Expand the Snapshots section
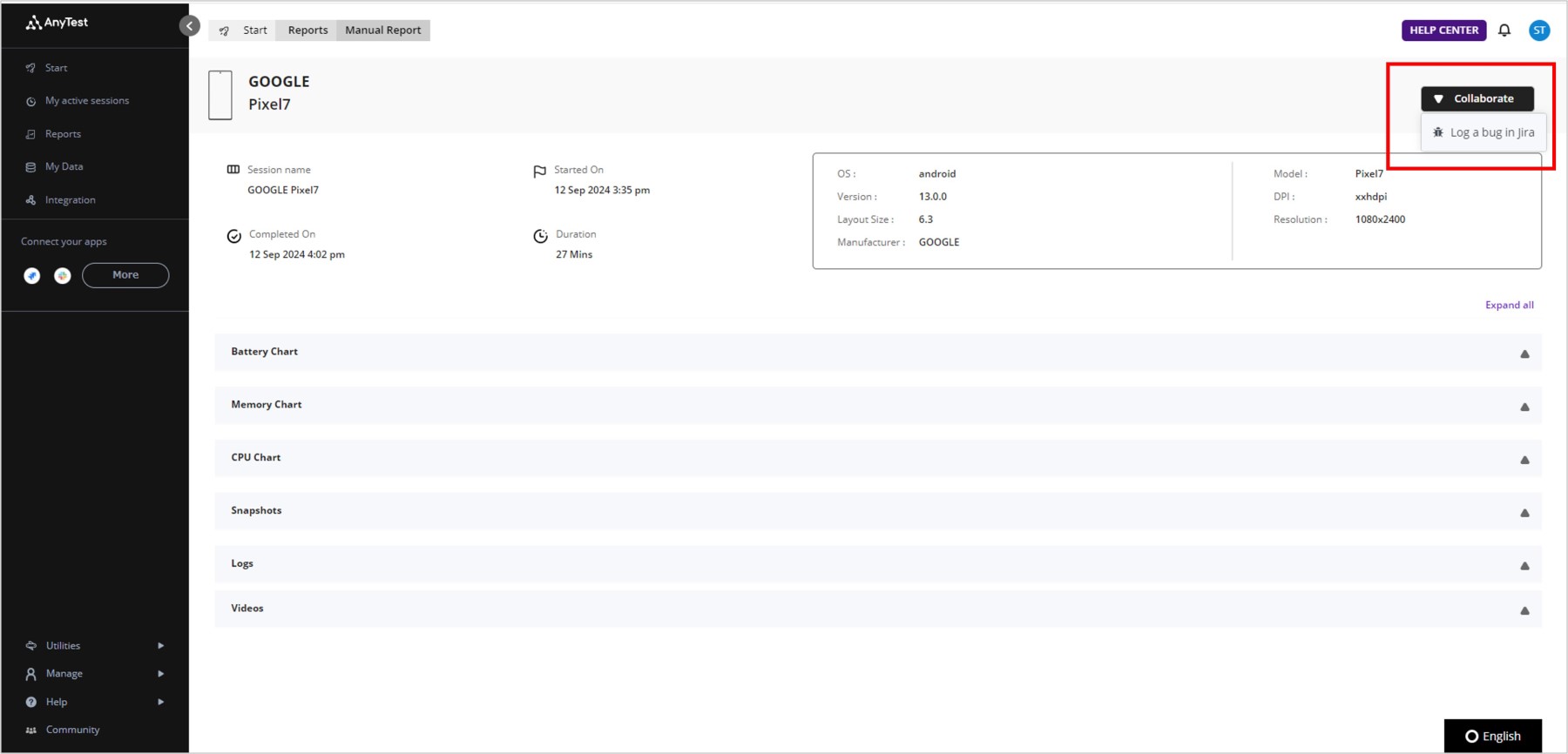This screenshot has height=754, width=1568. click(x=878, y=512)
